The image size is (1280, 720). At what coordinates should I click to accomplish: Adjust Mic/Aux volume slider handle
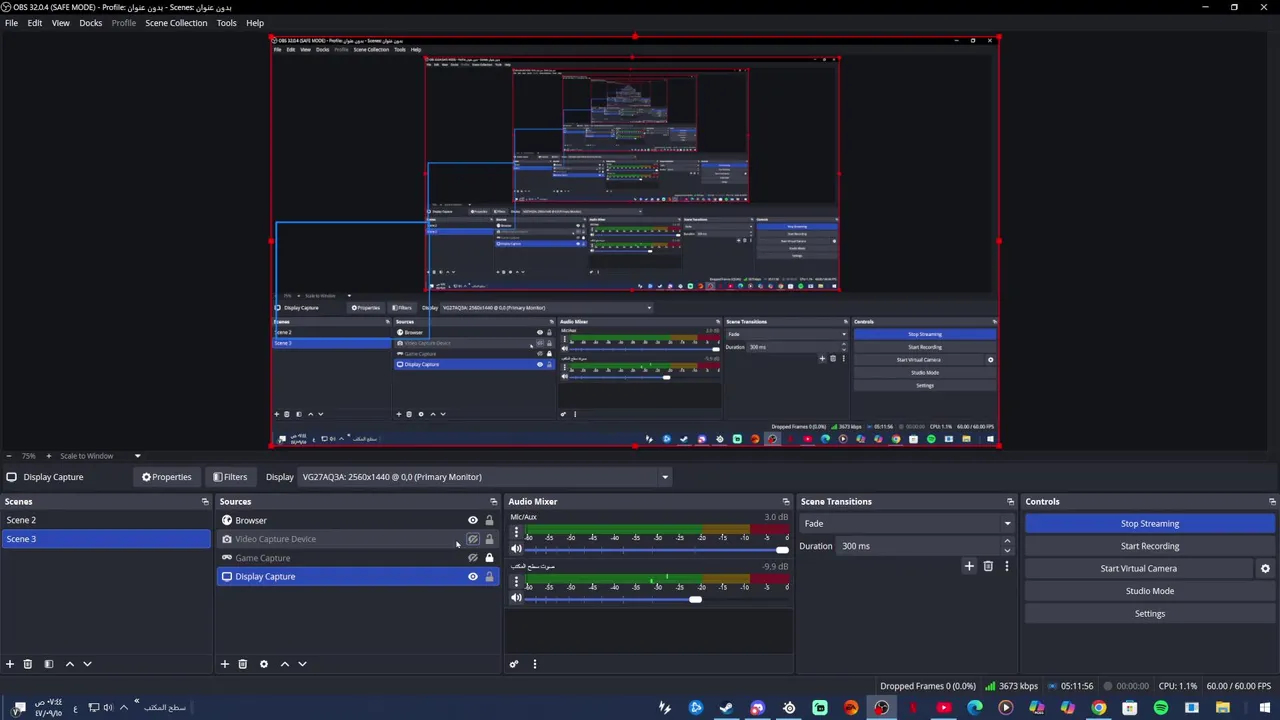pos(782,550)
